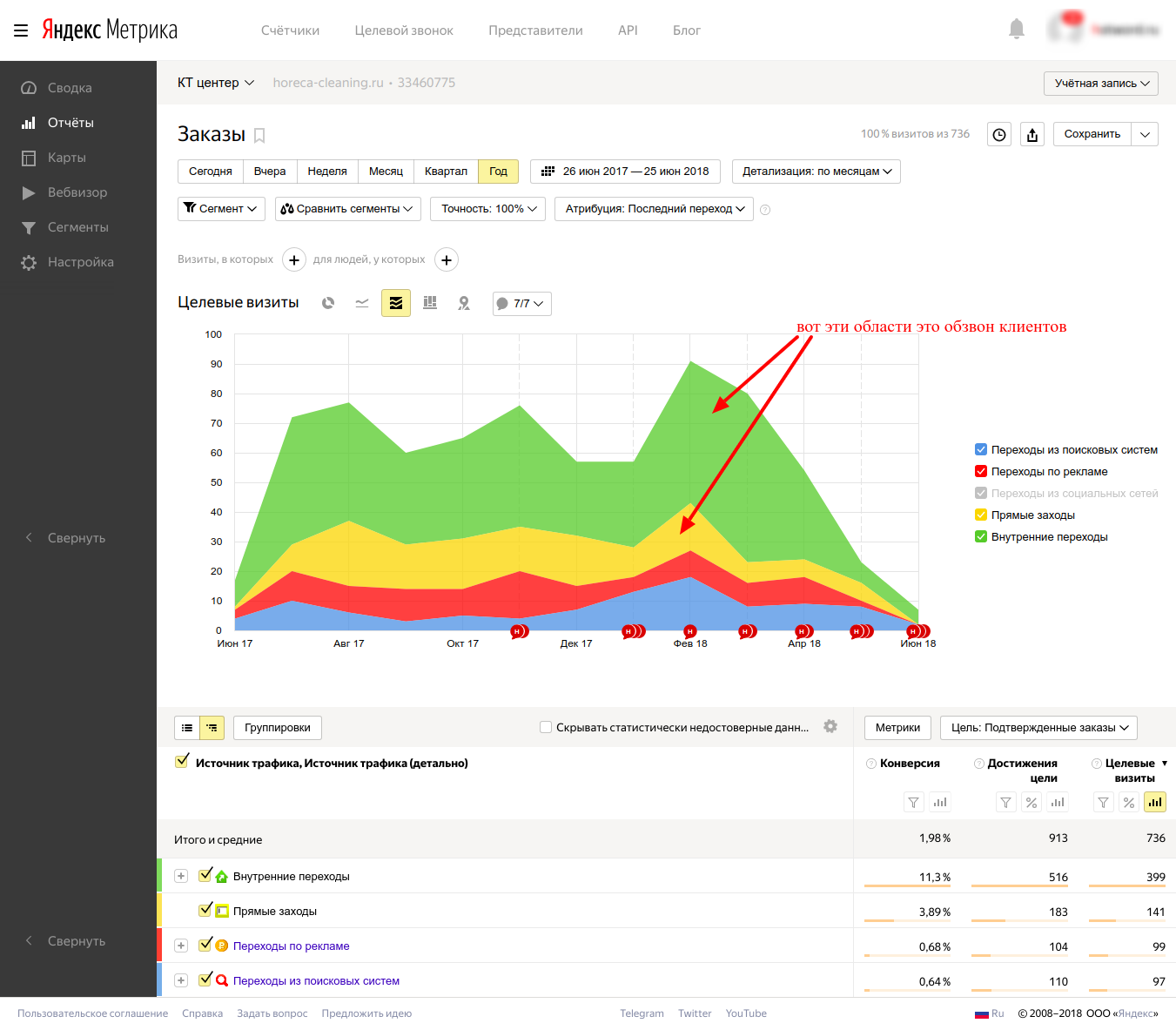Open 'Детализация: по месяцам' dropdown

tap(816, 172)
